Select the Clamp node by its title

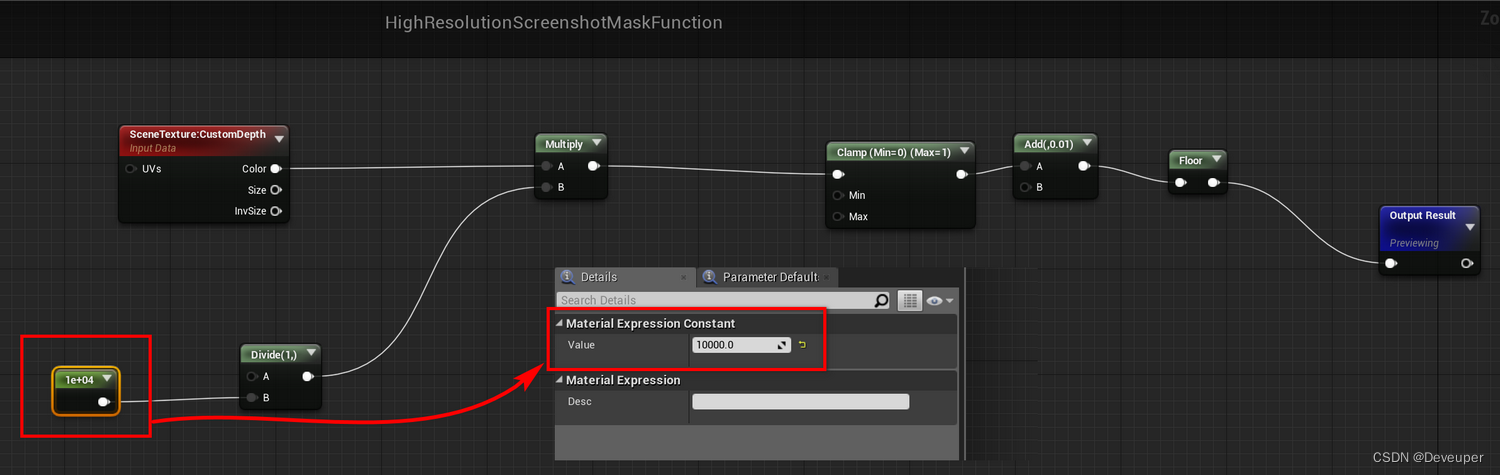click(893, 152)
